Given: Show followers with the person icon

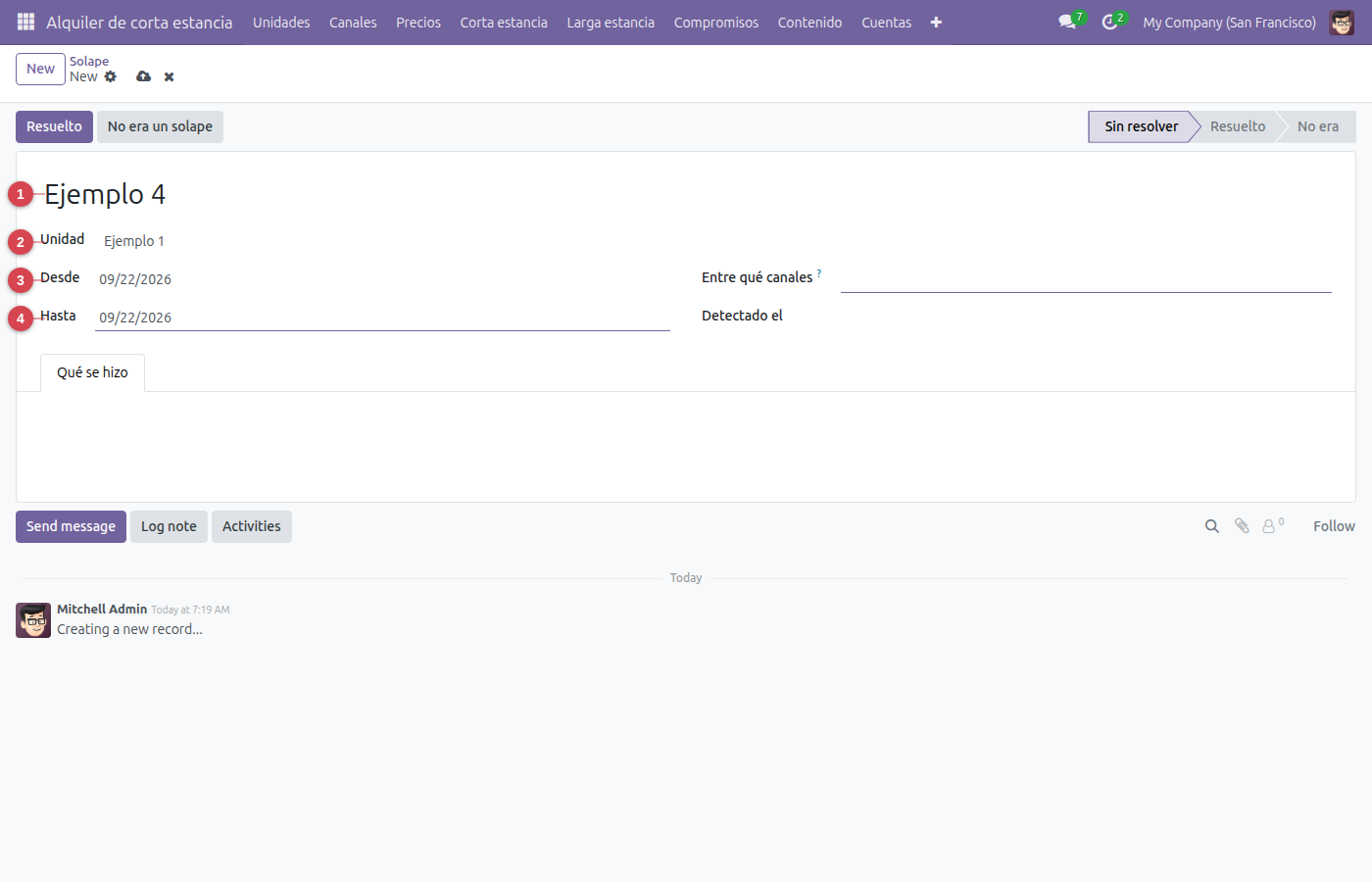Looking at the screenshot, I should pos(1269,526).
